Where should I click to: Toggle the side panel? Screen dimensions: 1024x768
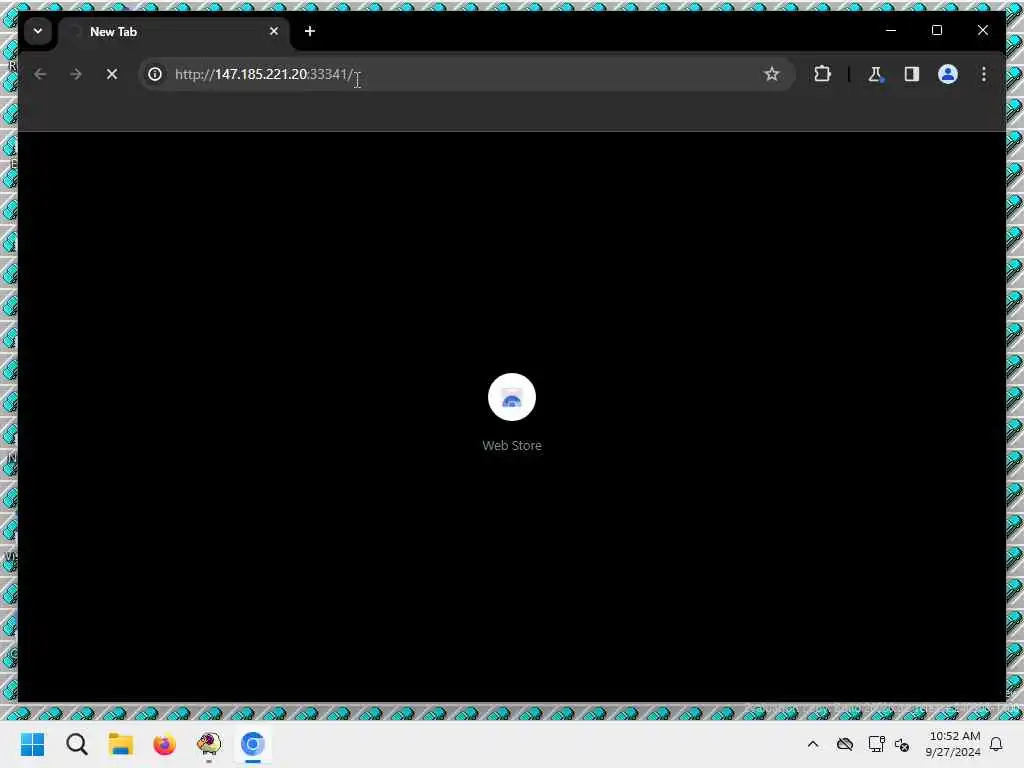[x=912, y=74]
